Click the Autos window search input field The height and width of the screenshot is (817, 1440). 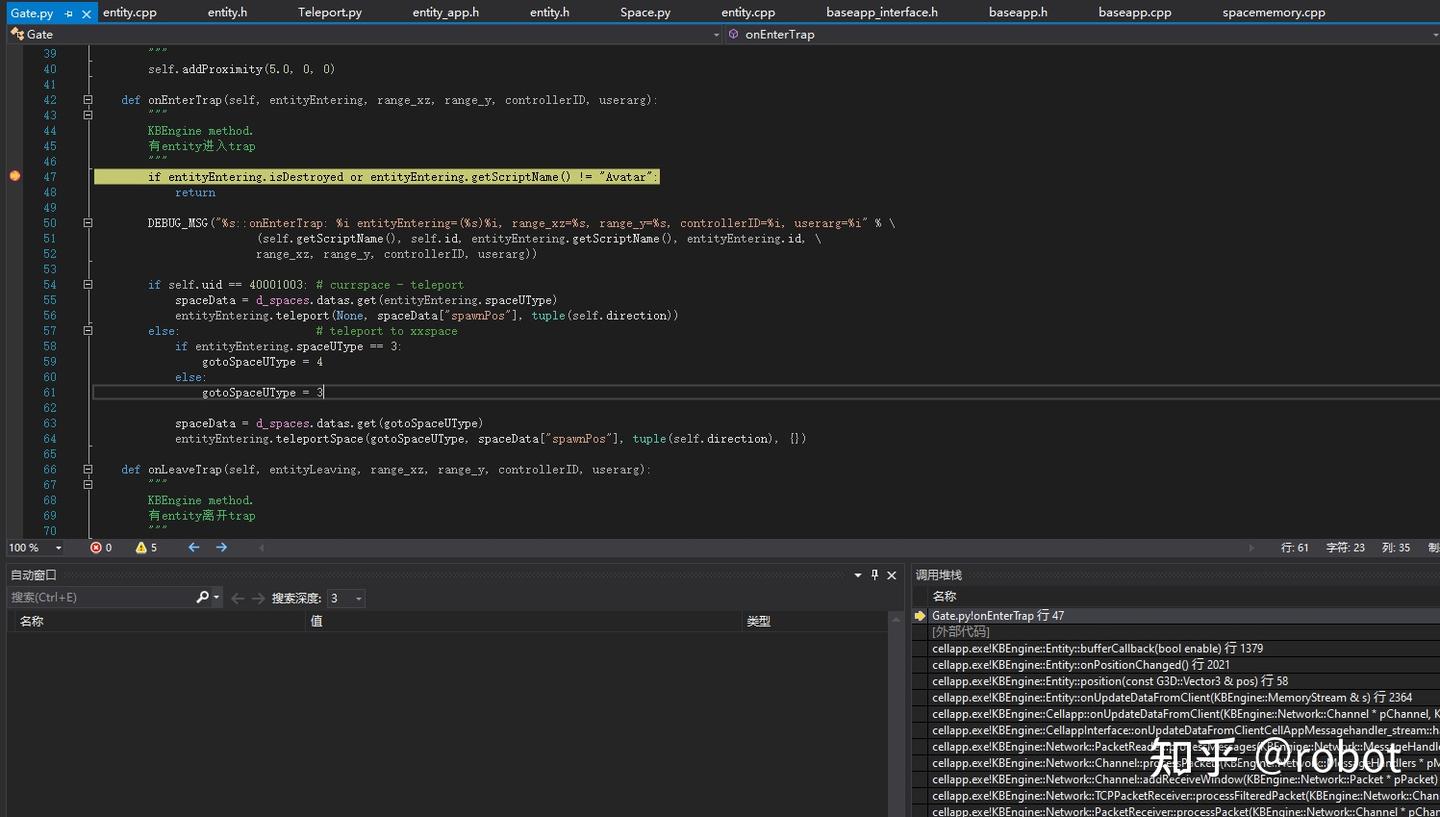(x=100, y=597)
